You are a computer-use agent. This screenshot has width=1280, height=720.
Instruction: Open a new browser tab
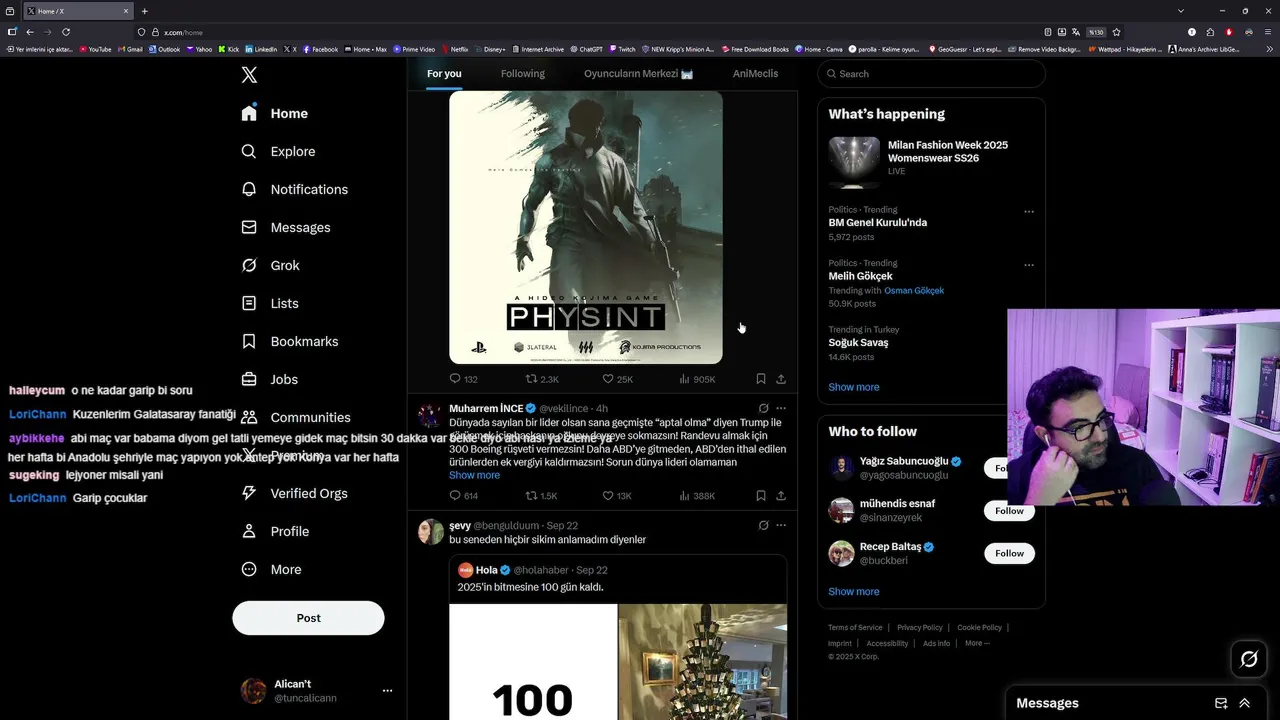click(x=144, y=11)
